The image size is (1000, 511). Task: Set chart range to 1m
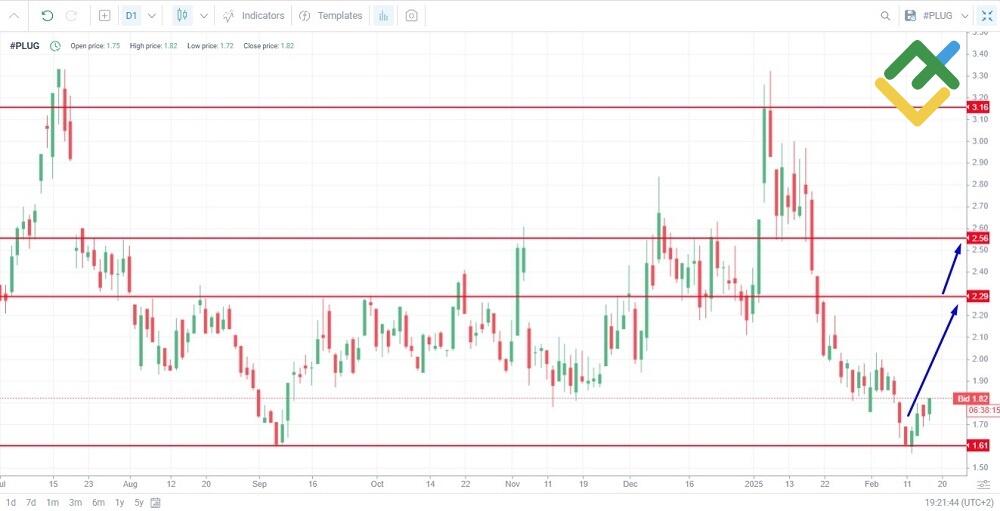(52, 503)
